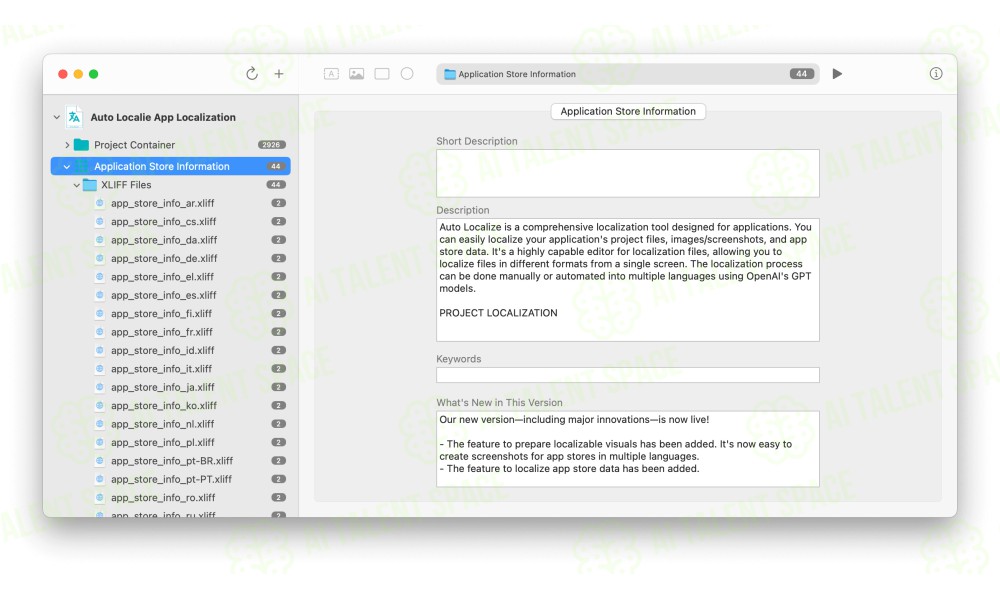Run localization with the play button
This screenshot has width=1000, height=600.
837,74
